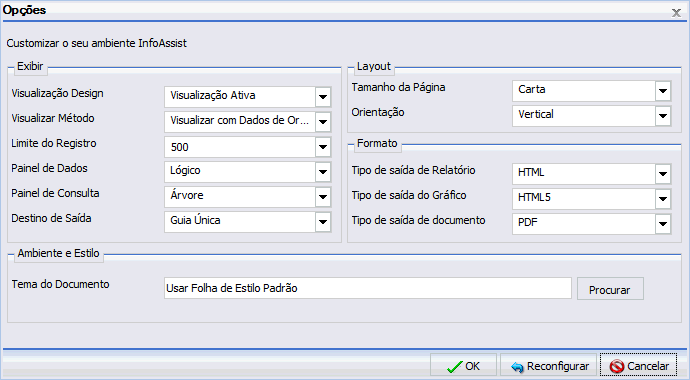
Task: Click the OK button with green checkmark
Action: (x=463, y=365)
